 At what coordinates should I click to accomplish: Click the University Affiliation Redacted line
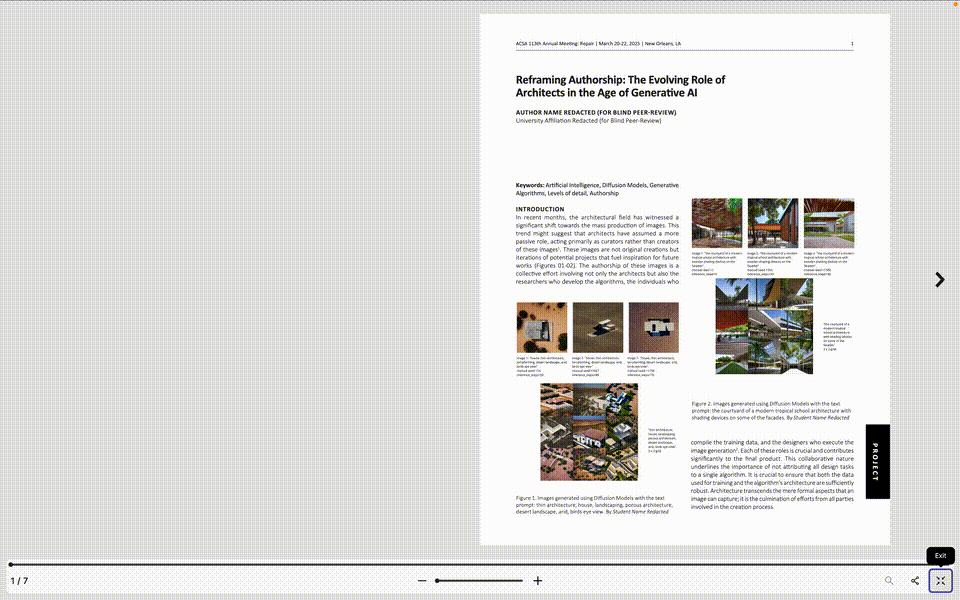coord(588,121)
